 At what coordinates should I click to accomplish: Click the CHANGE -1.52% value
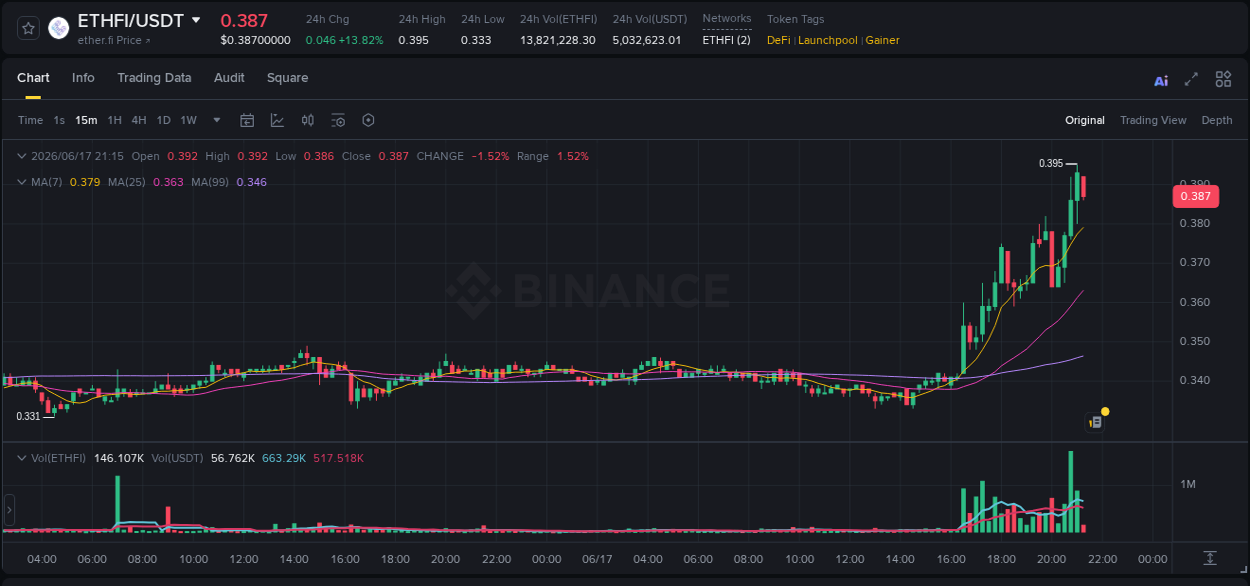pos(490,156)
